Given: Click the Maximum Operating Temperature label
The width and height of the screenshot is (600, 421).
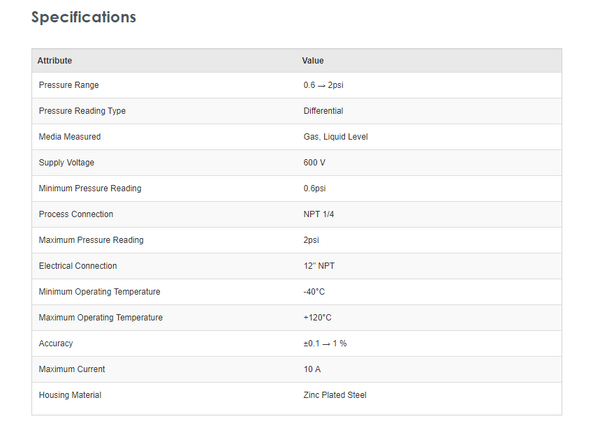Looking at the screenshot, I should tap(100, 318).
